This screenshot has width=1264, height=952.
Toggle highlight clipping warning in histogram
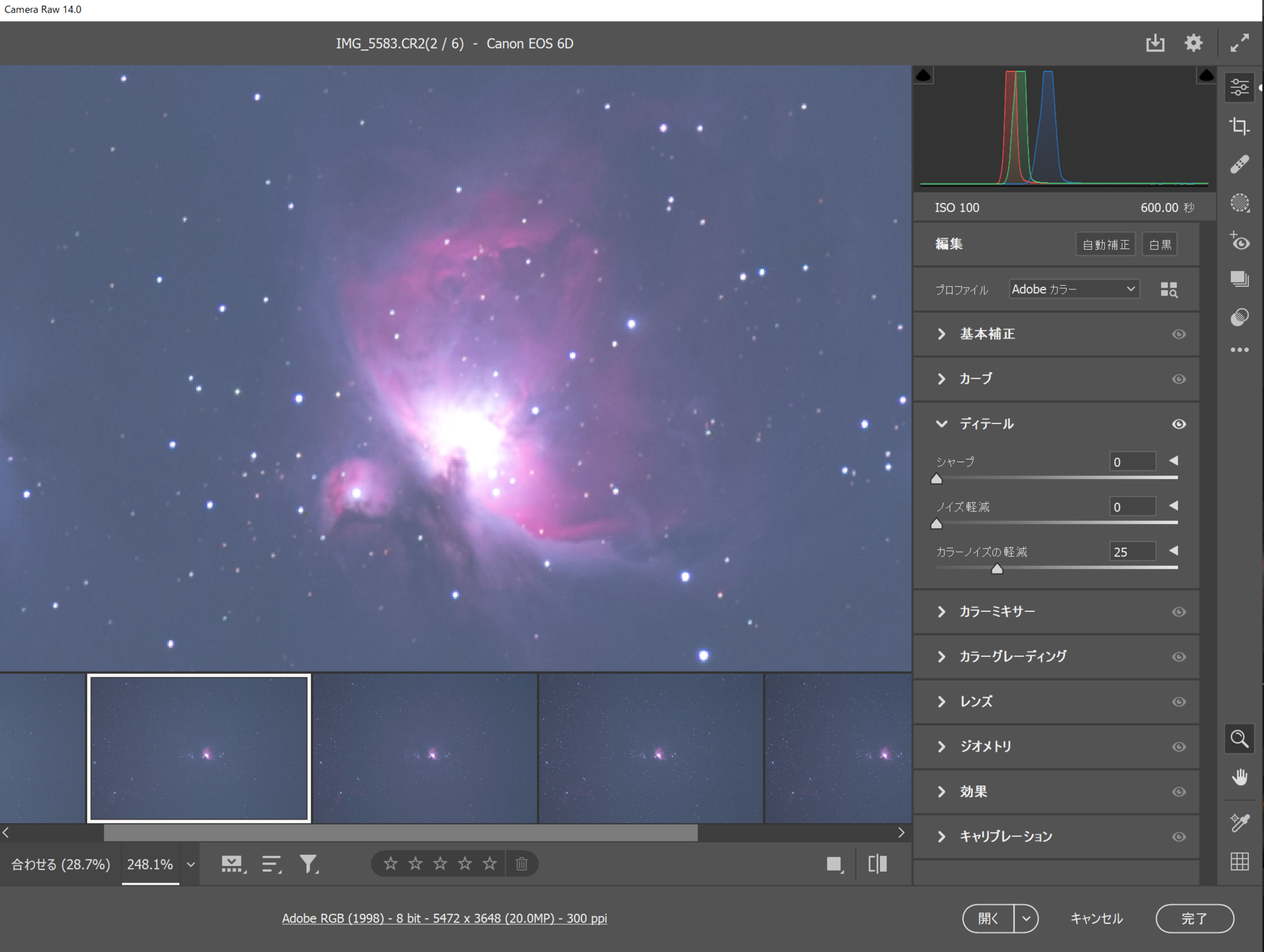tap(1206, 76)
